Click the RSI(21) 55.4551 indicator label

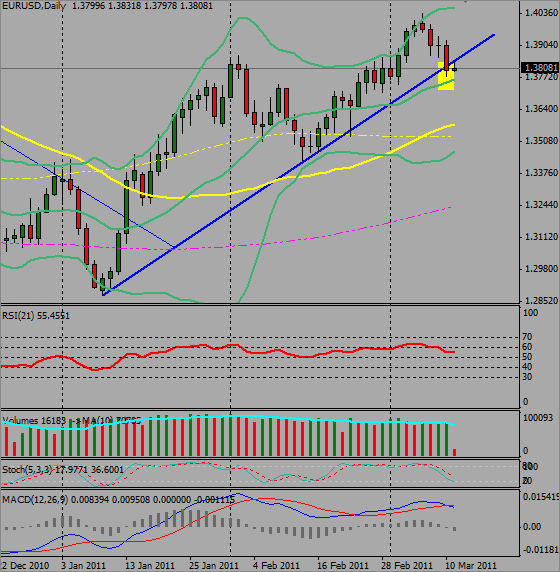[36, 316]
